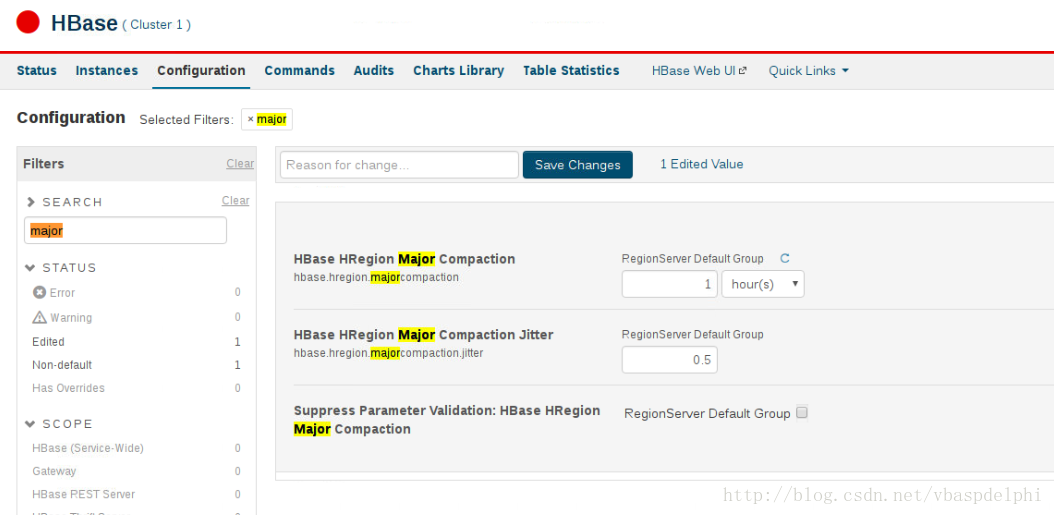Filter by Has Overrides status

click(69, 388)
